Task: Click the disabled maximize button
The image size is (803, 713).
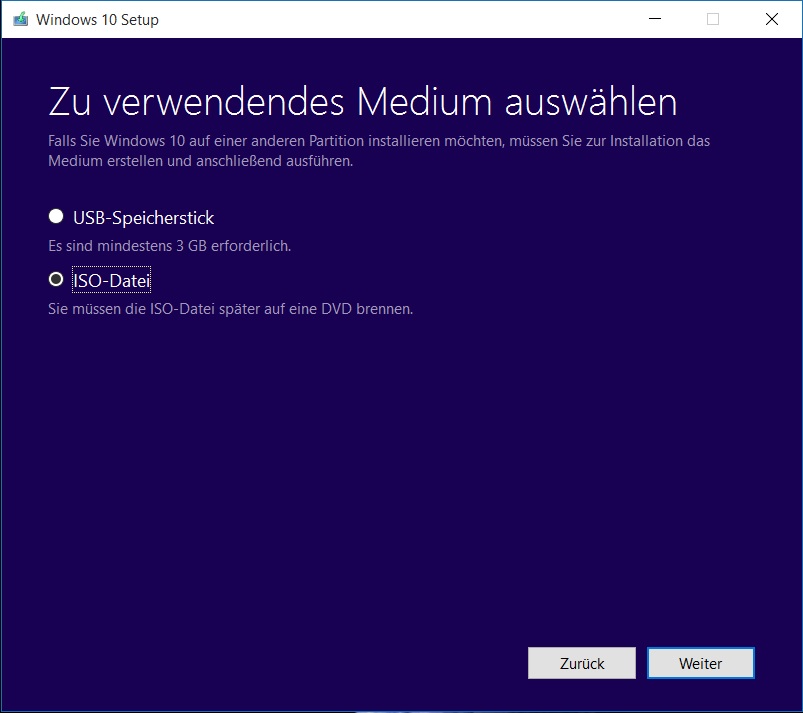Action: pos(713,19)
